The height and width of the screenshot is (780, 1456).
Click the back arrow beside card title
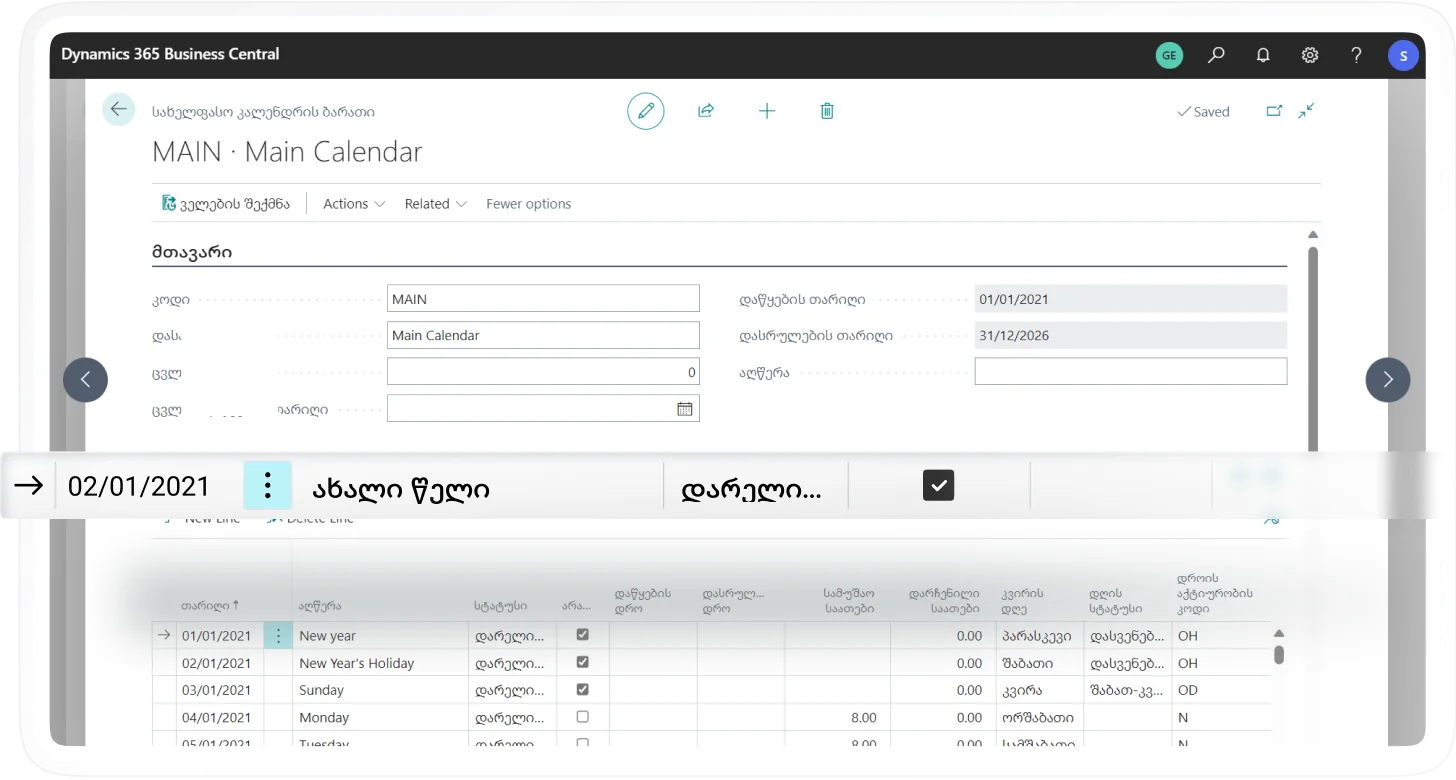(x=119, y=110)
